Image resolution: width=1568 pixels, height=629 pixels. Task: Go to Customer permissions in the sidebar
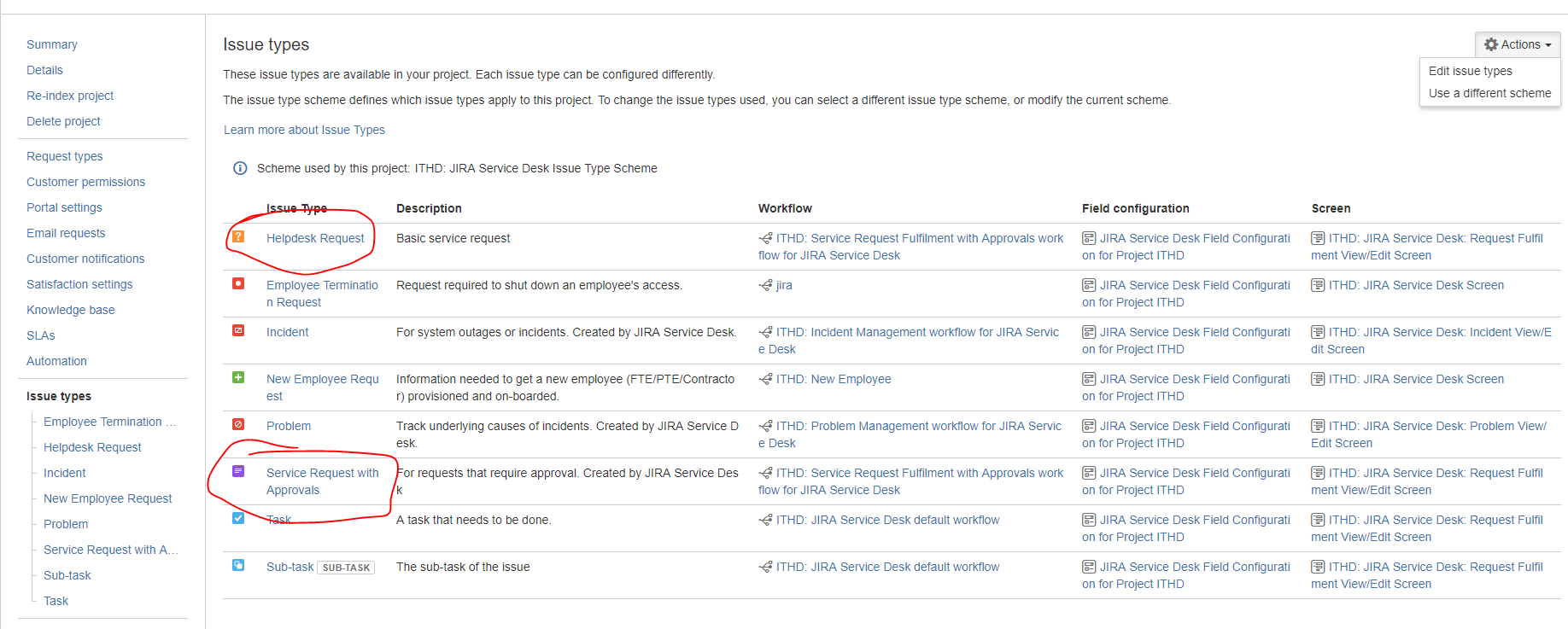pos(85,182)
